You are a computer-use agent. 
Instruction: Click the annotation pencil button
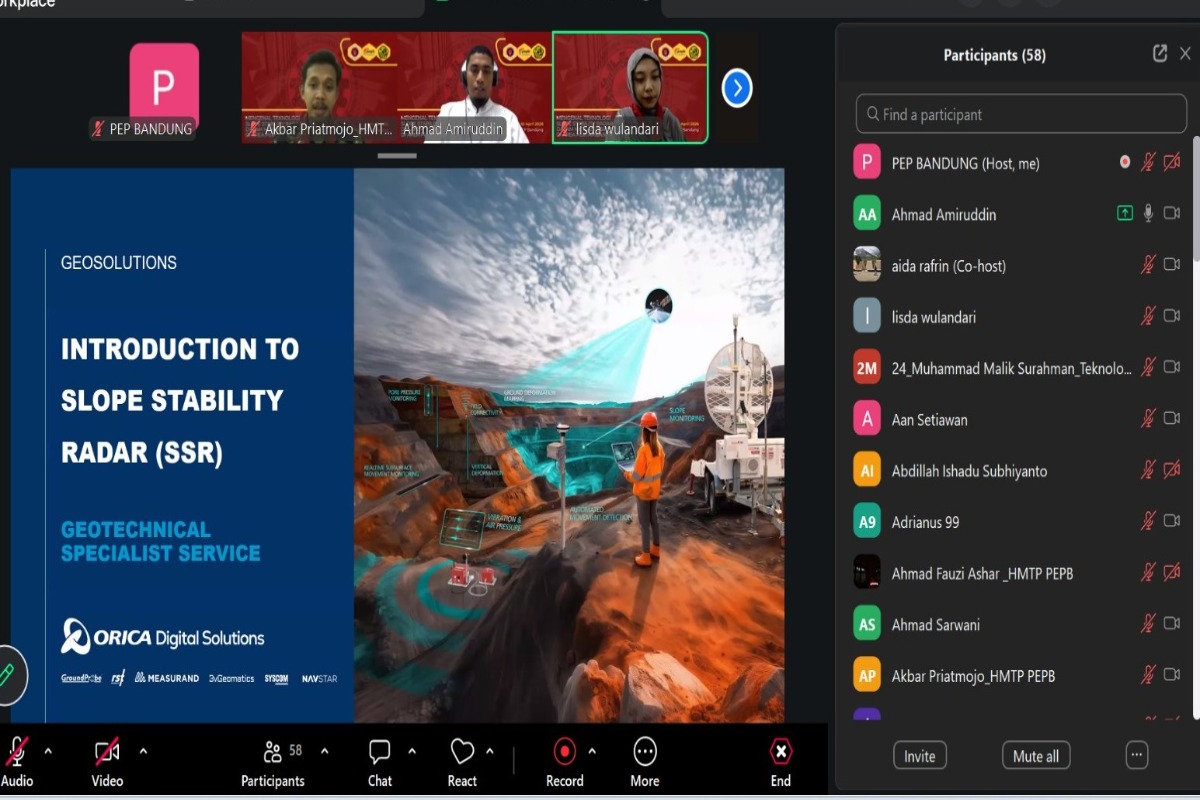pos(8,675)
